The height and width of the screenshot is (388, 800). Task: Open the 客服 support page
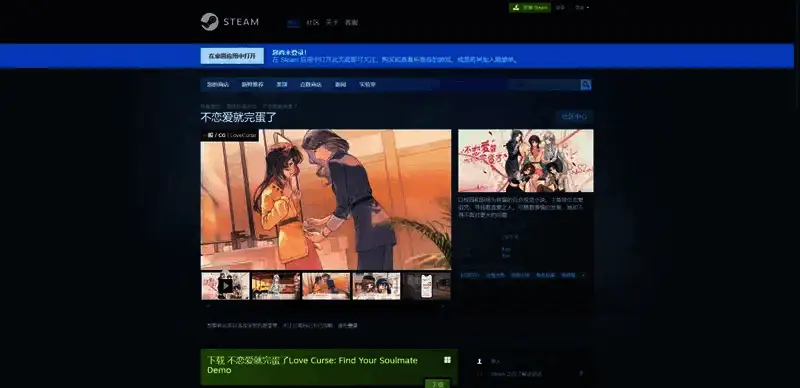point(352,22)
